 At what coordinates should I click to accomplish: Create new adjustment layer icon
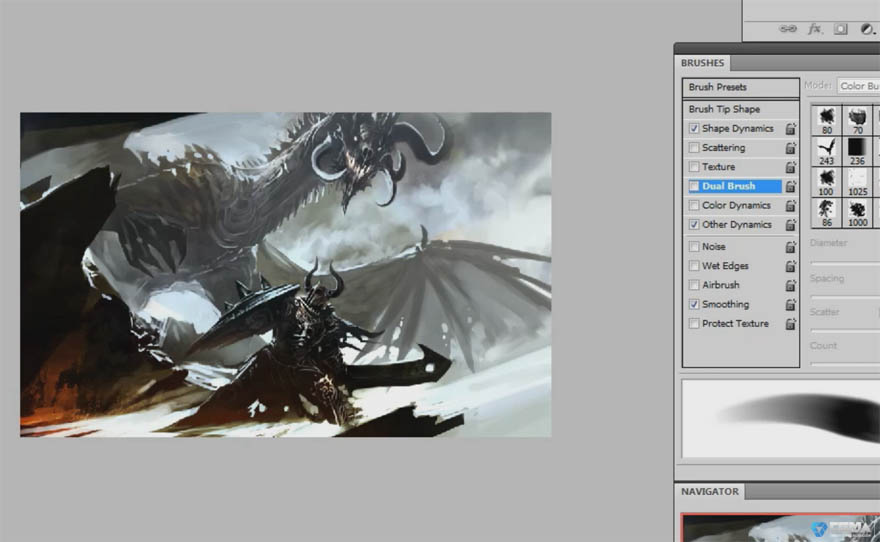867,29
